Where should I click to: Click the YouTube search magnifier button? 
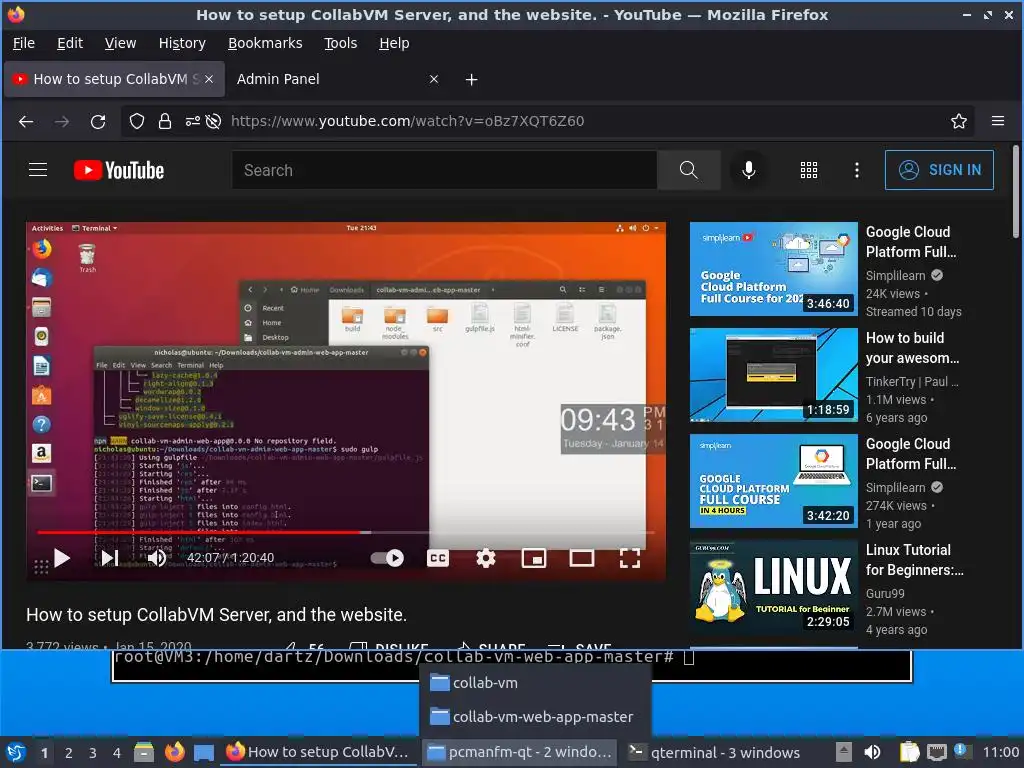pos(688,170)
